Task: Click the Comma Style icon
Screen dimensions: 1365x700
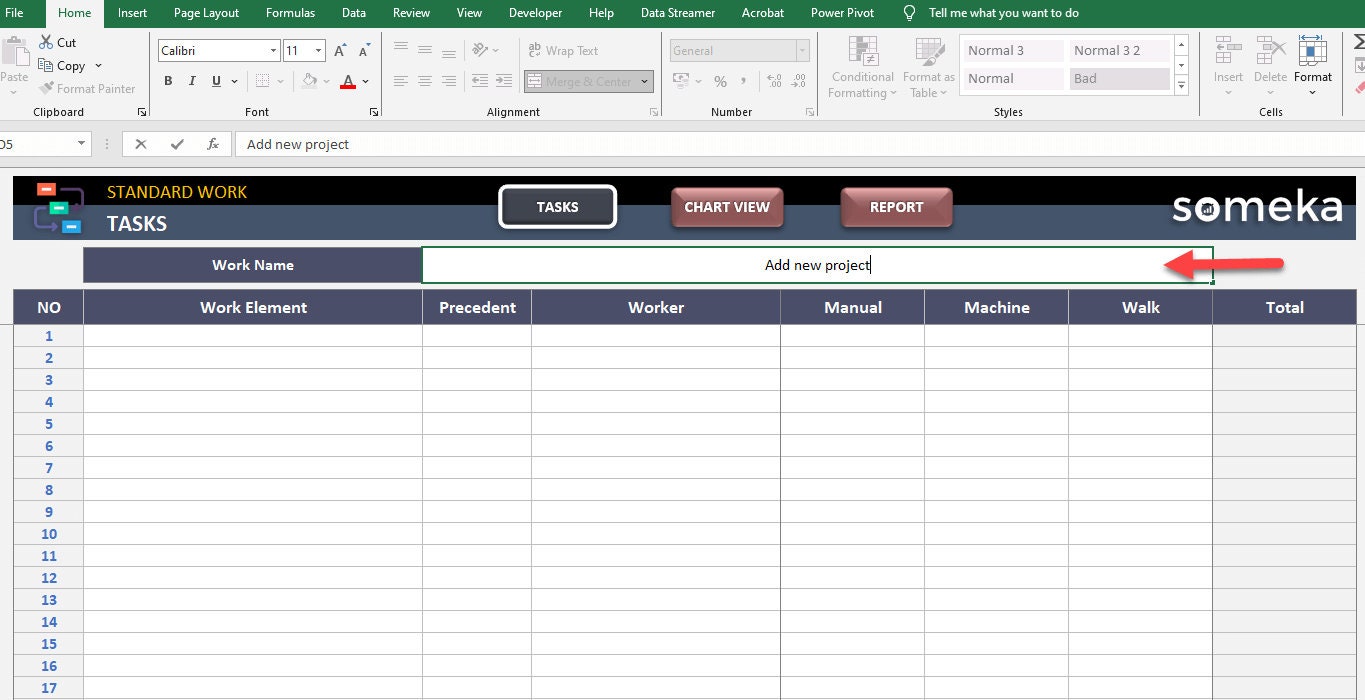Action: [x=744, y=82]
